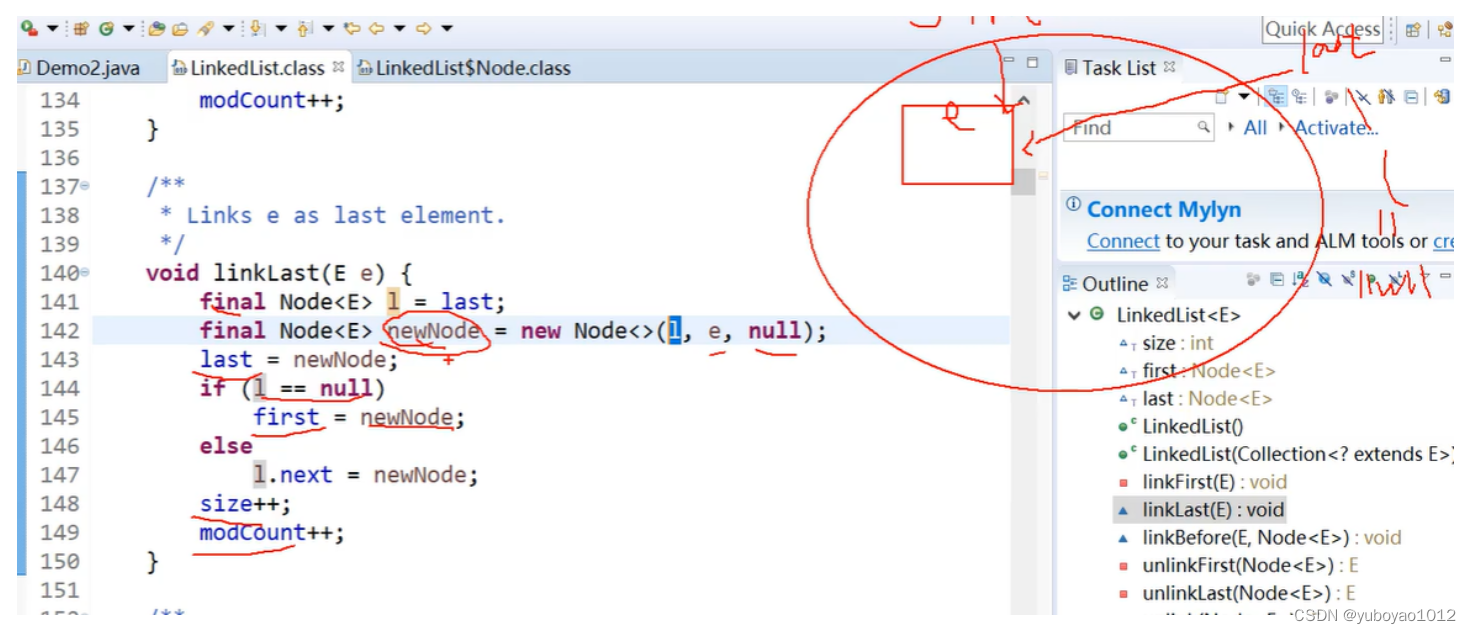This screenshot has width=1471, height=634.
Task: Click the Last Edit Location icon
Action: pyautogui.click(x=352, y=28)
